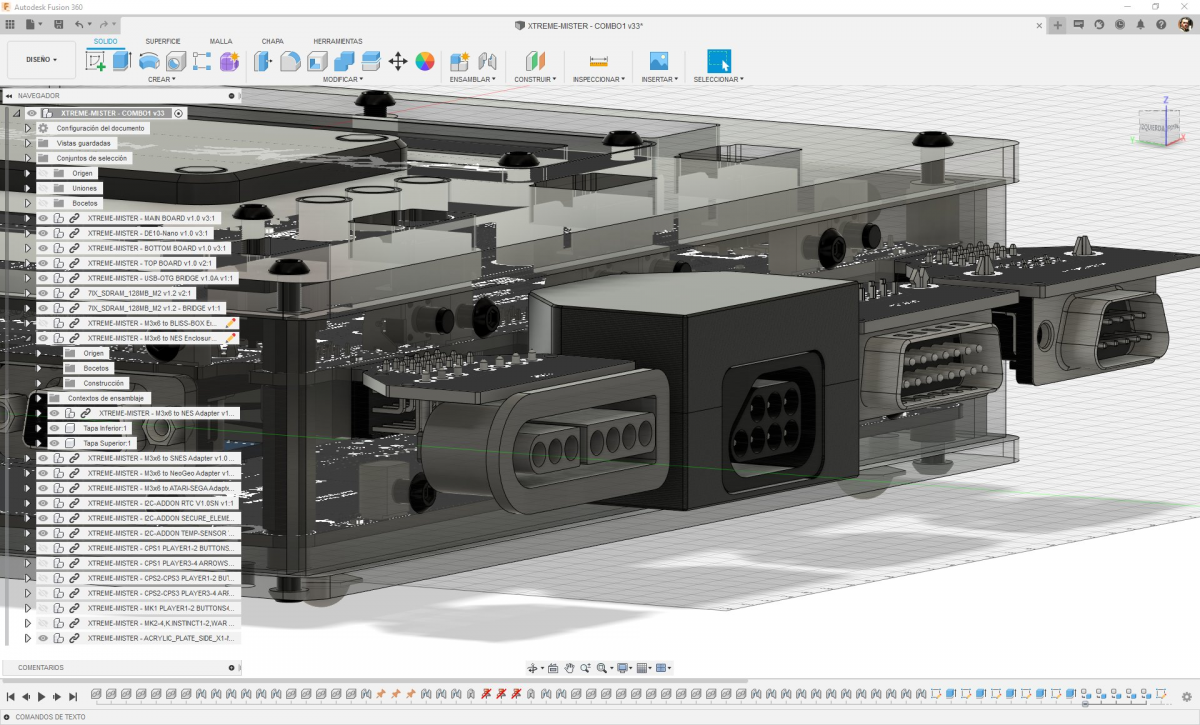The height and width of the screenshot is (725, 1200).
Task: Open the INSPECCIONAR dropdown menu
Action: (599, 79)
